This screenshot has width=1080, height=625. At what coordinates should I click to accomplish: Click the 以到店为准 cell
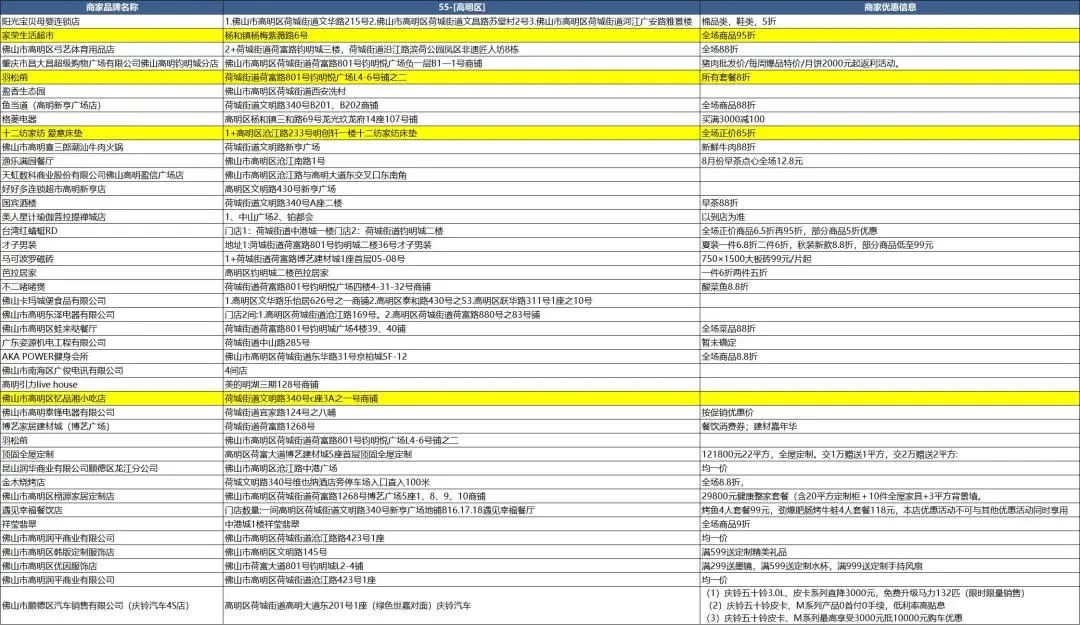(890, 217)
